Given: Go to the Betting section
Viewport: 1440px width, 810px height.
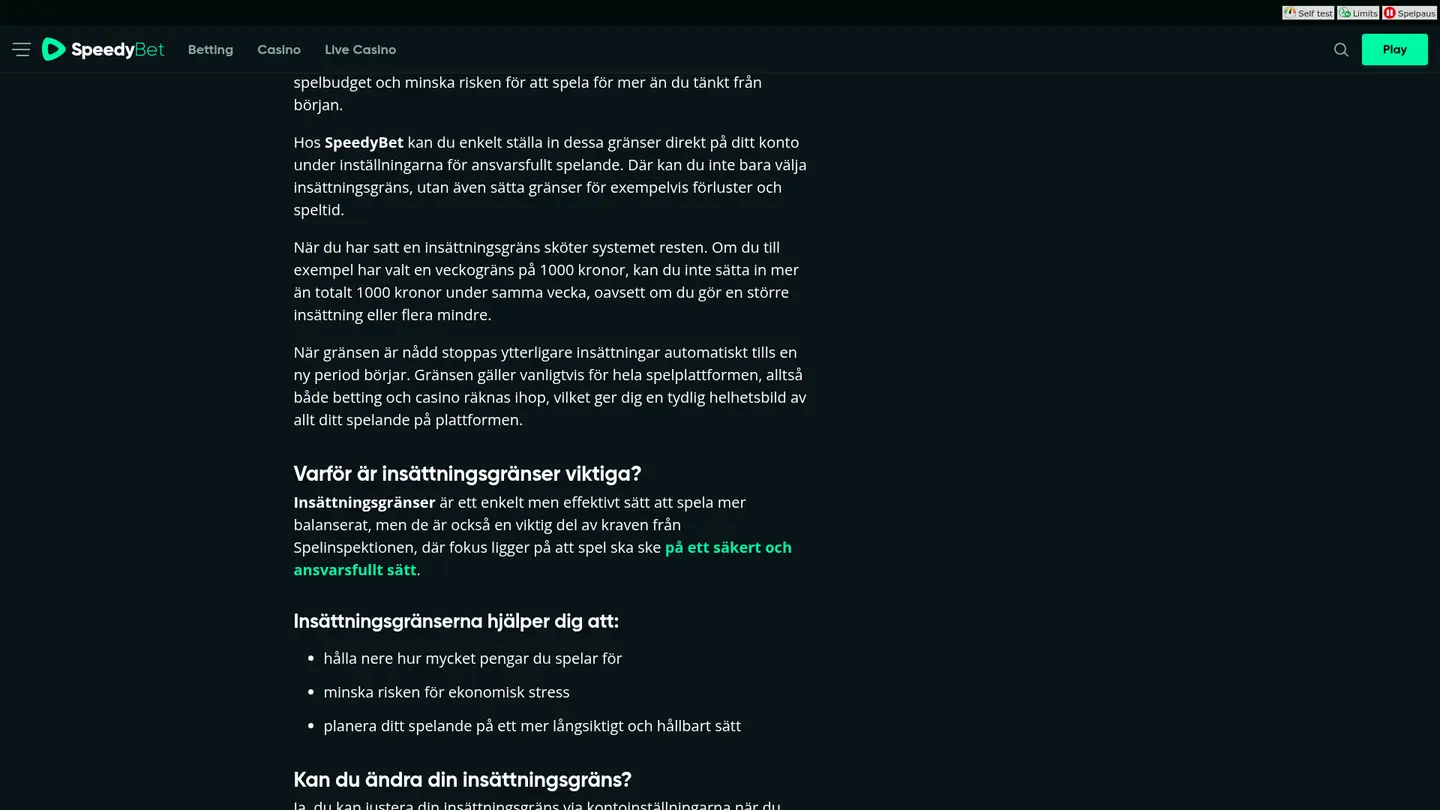Looking at the screenshot, I should coord(210,49).
